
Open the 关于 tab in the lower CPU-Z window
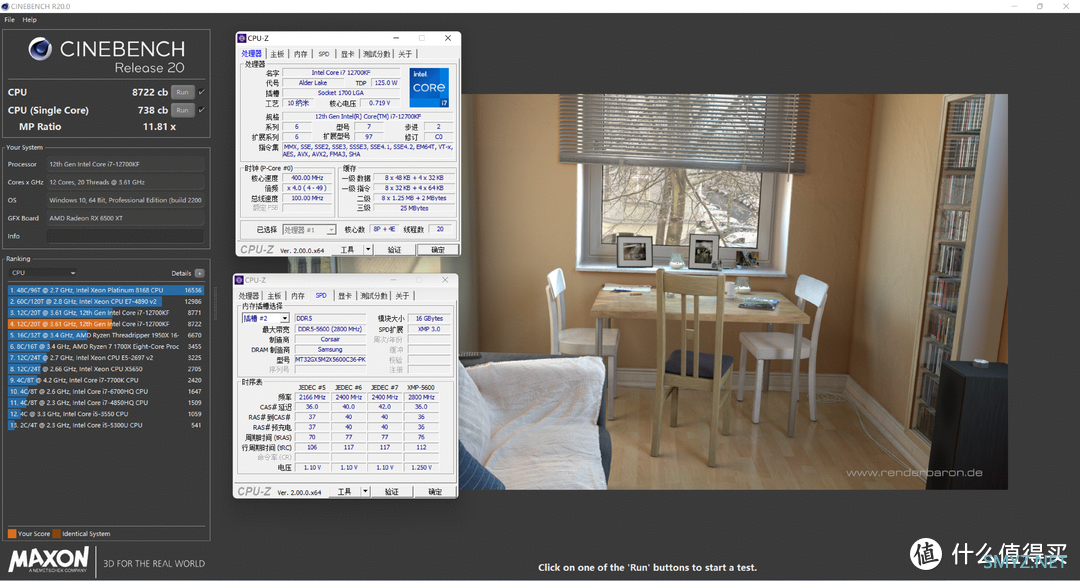[x=402, y=296]
